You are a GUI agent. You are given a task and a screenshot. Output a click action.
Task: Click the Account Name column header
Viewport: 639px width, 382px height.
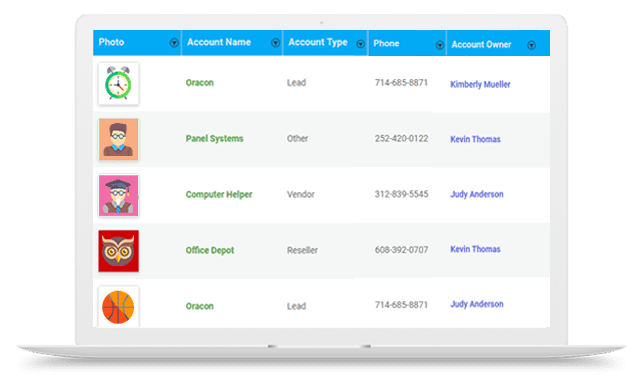coord(232,43)
